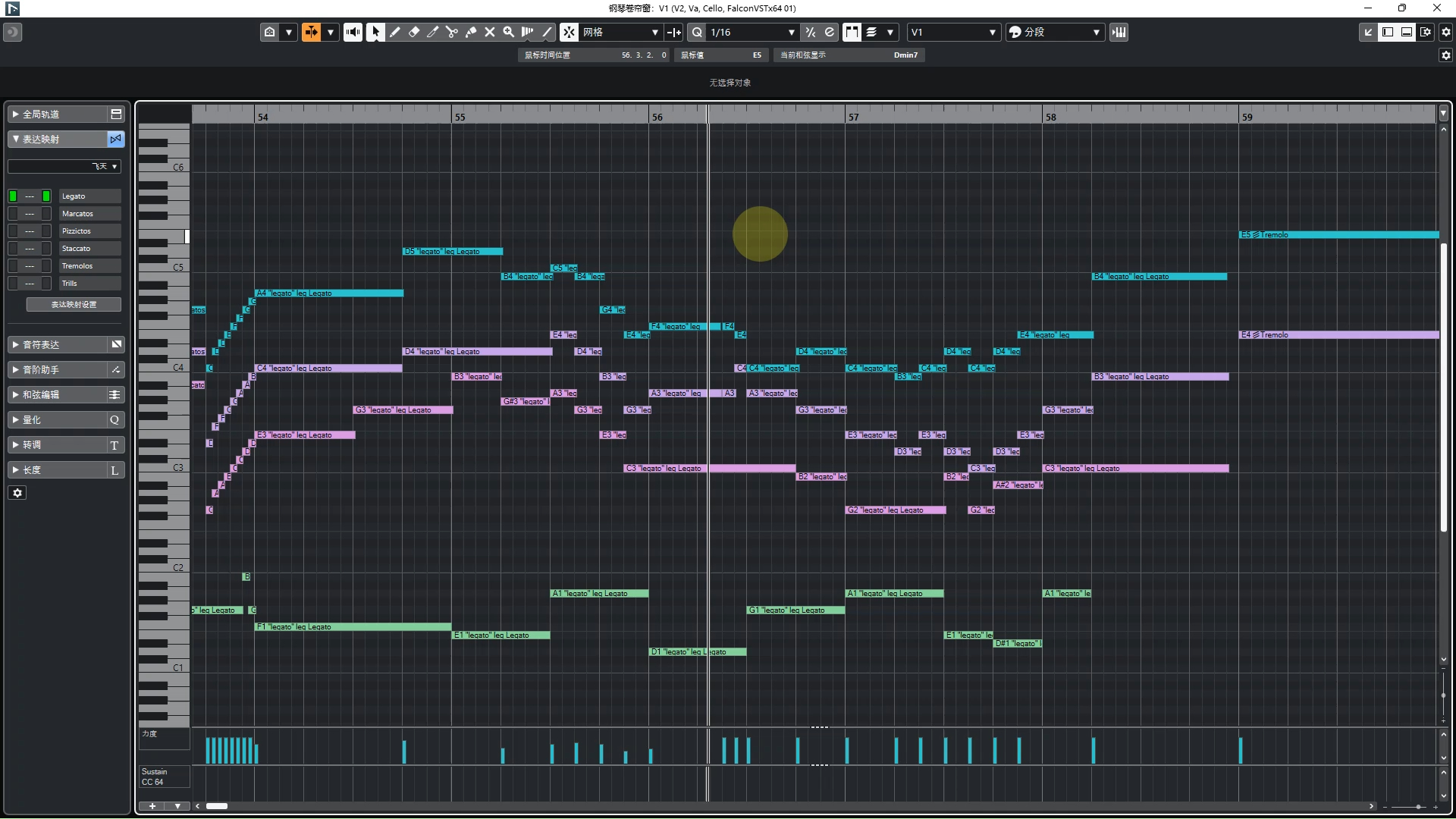Viewport: 1456px width, 819px height.
Task: Click the 音阶助手 section icon
Action: (x=115, y=369)
